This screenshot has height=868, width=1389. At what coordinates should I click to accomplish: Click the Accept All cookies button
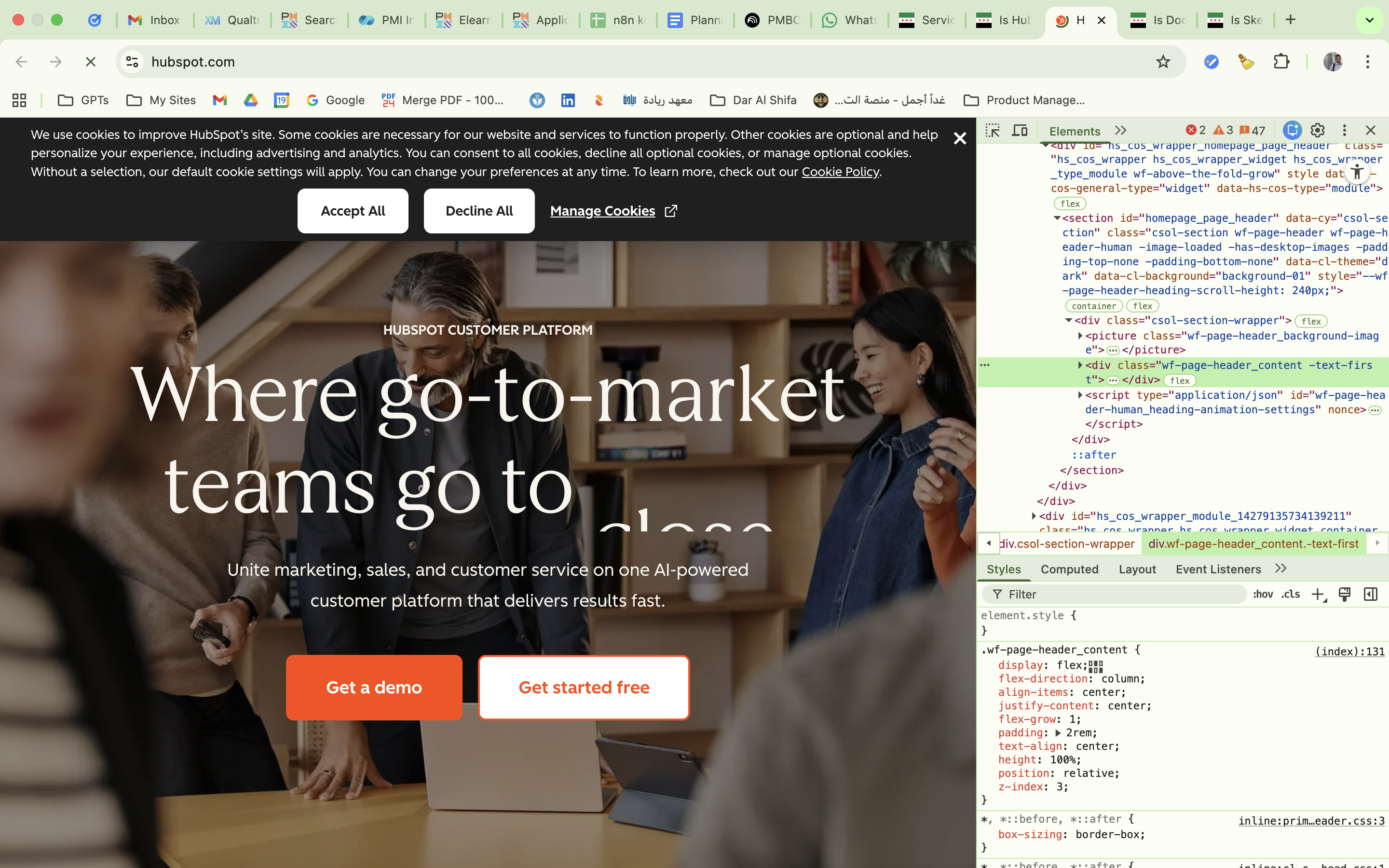click(x=353, y=211)
